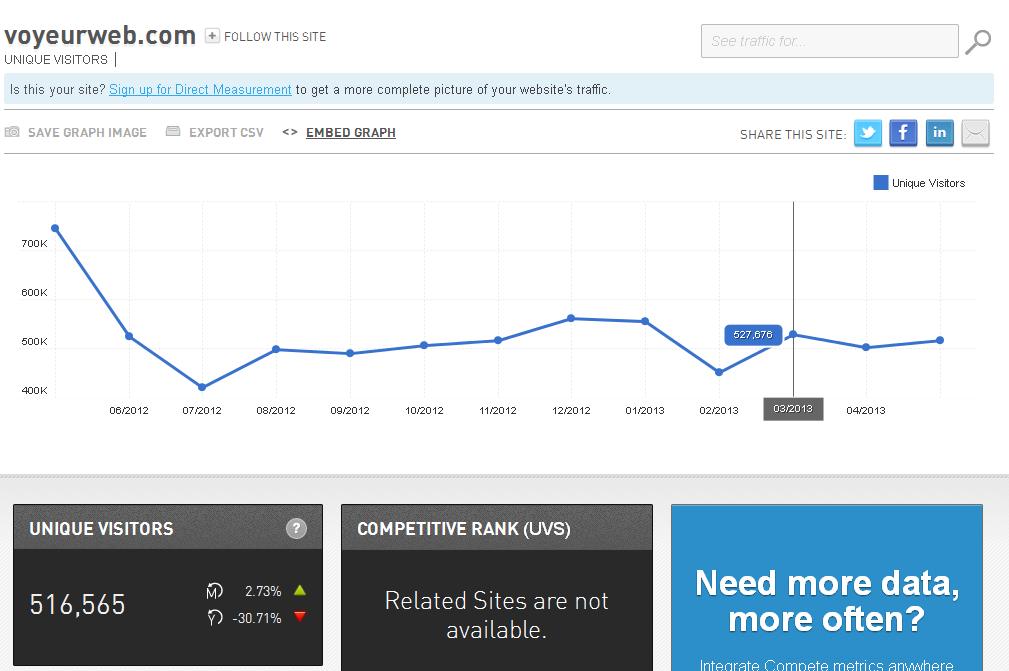Click the voyeurweb.com site title
Image resolution: width=1009 pixels, height=671 pixels.
click(x=100, y=36)
